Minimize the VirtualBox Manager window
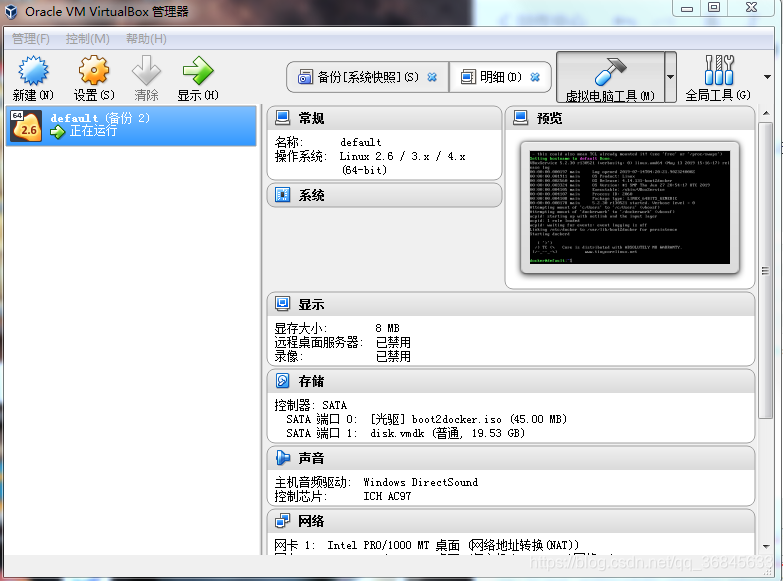 point(687,8)
